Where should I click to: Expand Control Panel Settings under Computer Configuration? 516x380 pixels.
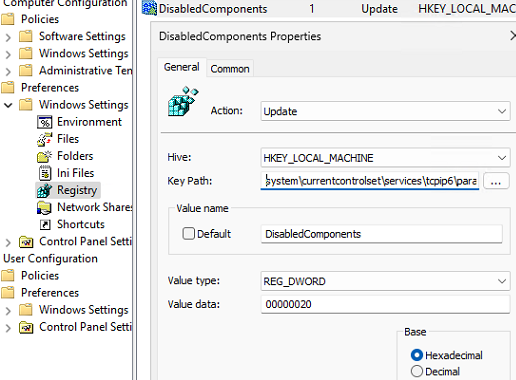(x=8, y=242)
